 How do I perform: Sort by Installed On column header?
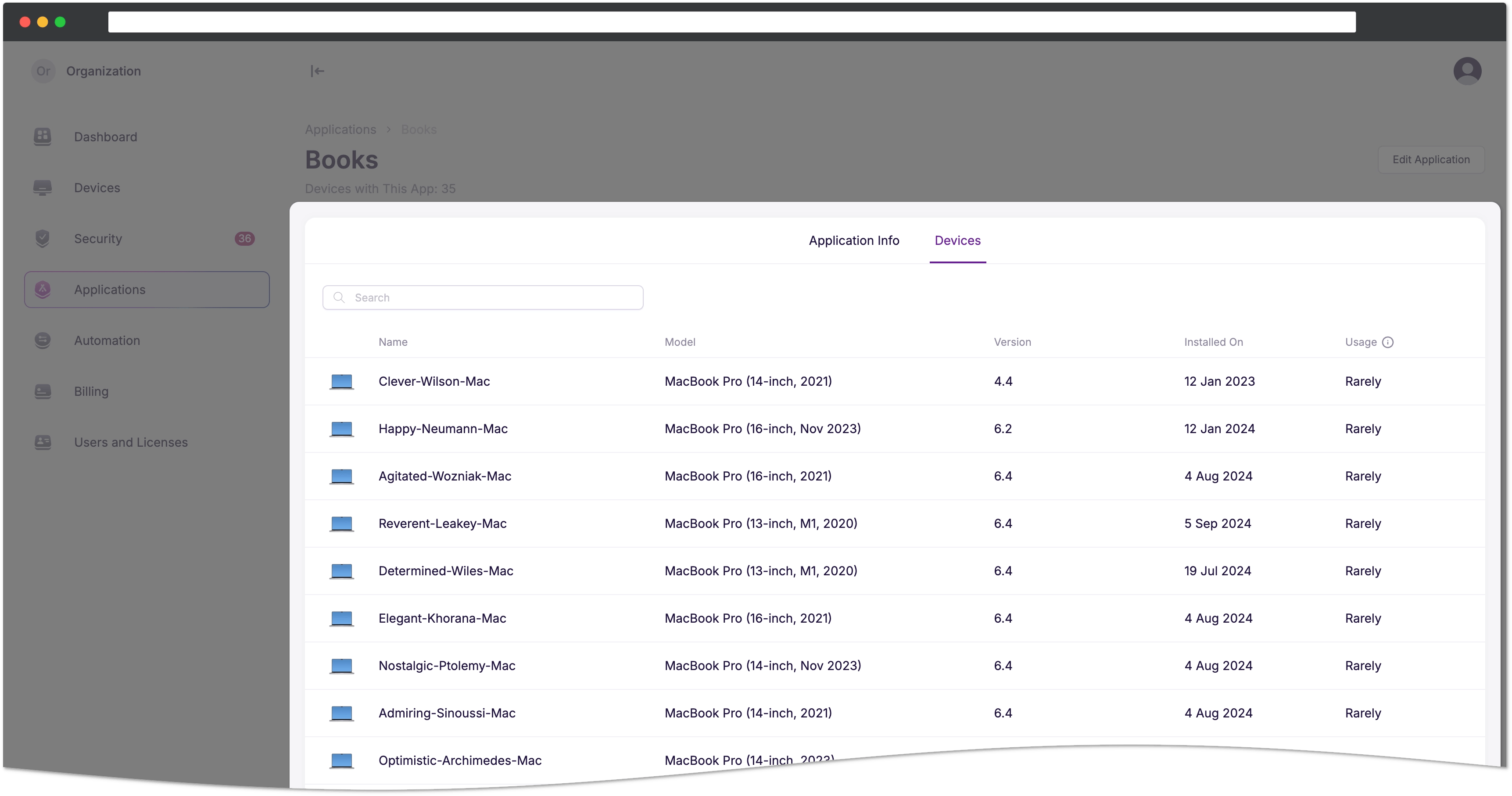click(1213, 342)
